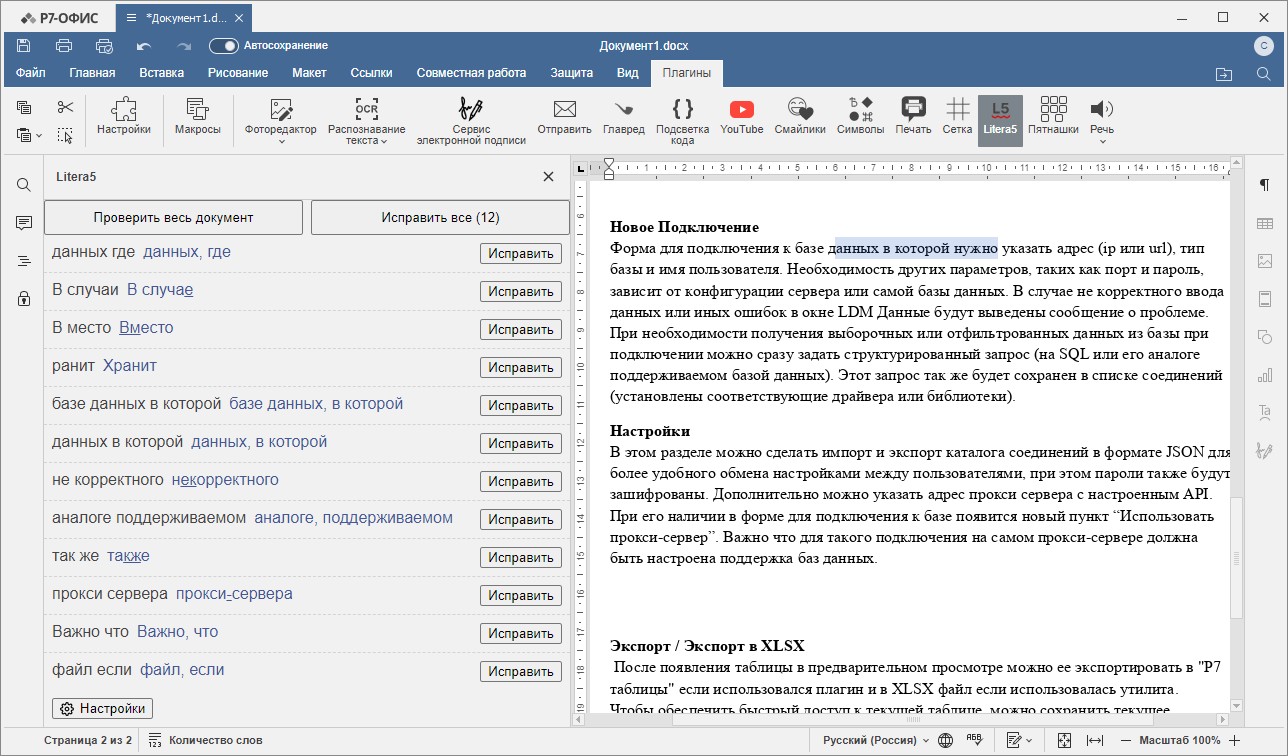Click the Fix all (12) button
The height and width of the screenshot is (756, 1288).
(x=440, y=217)
